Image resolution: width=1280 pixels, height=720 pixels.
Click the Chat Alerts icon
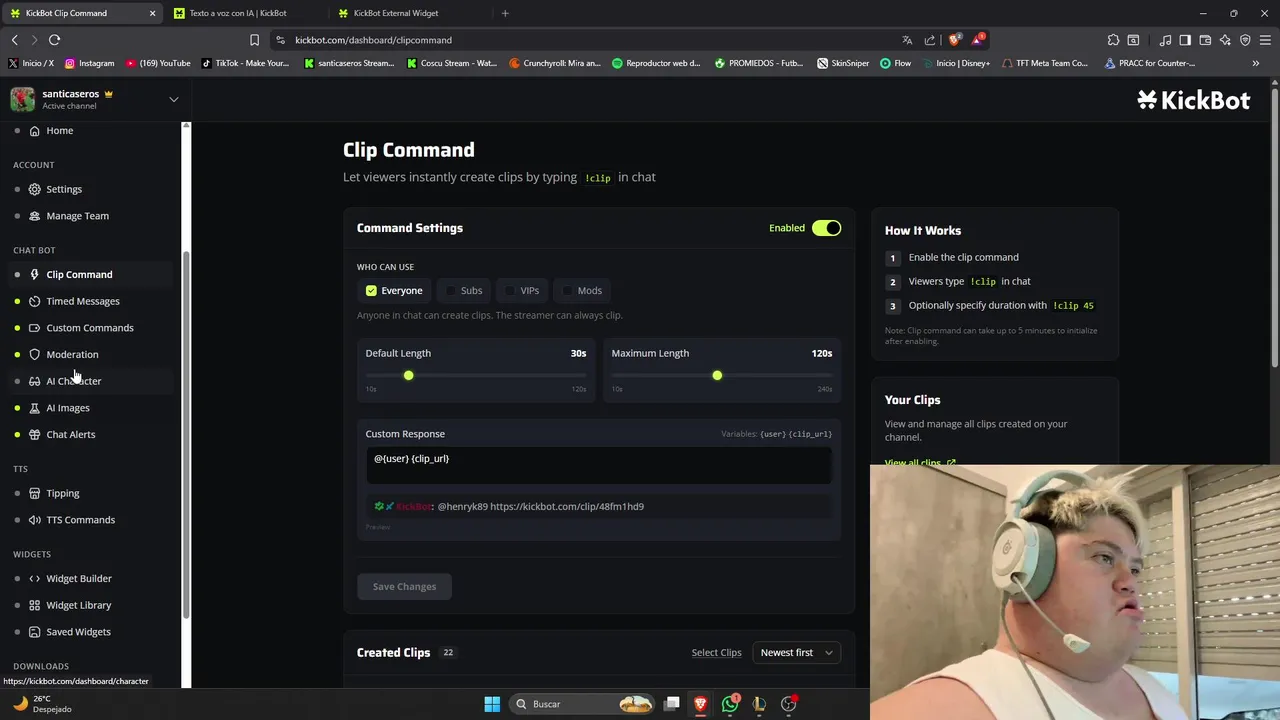pos(35,434)
